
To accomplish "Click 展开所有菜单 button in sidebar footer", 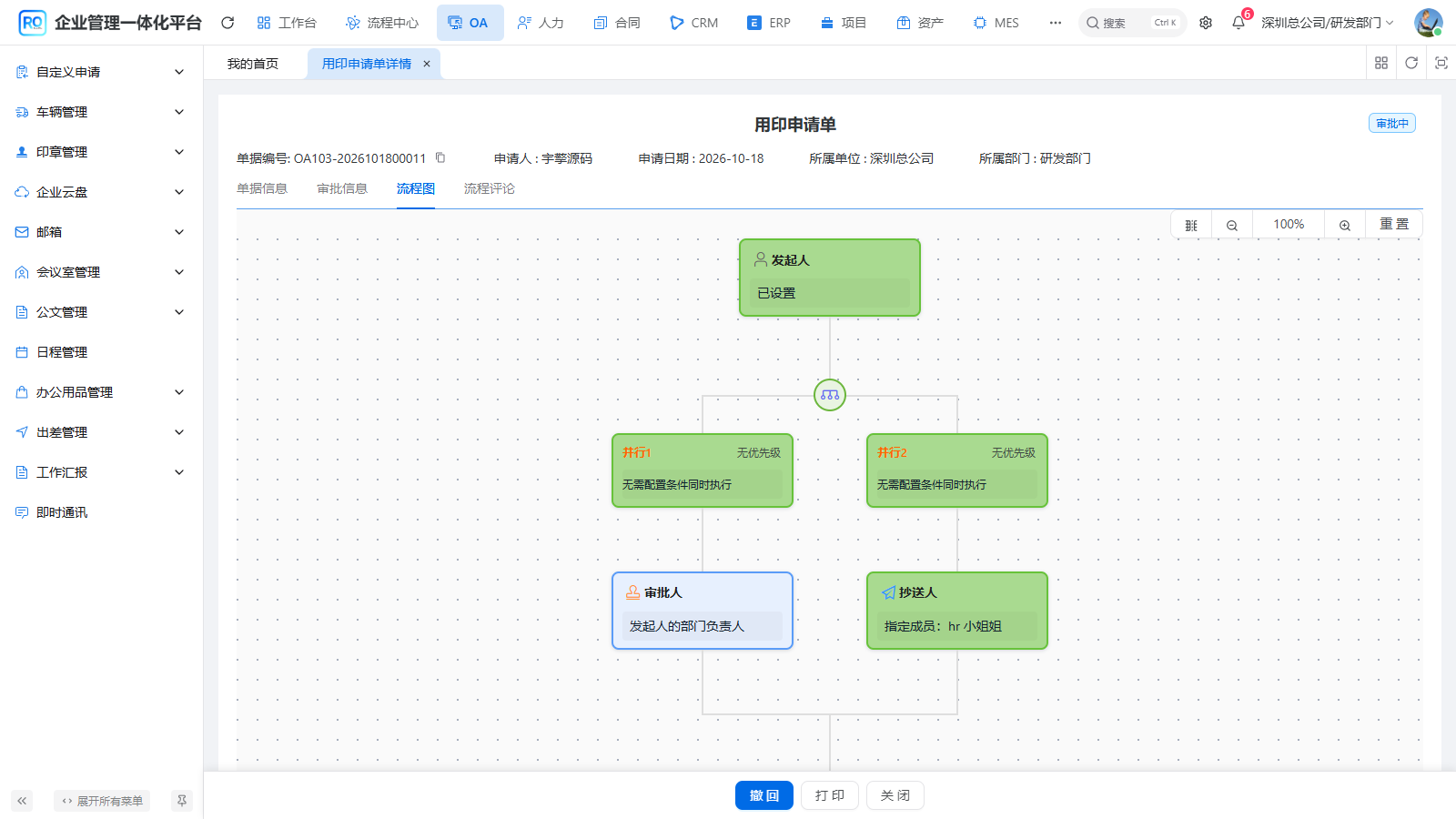I will (x=102, y=801).
